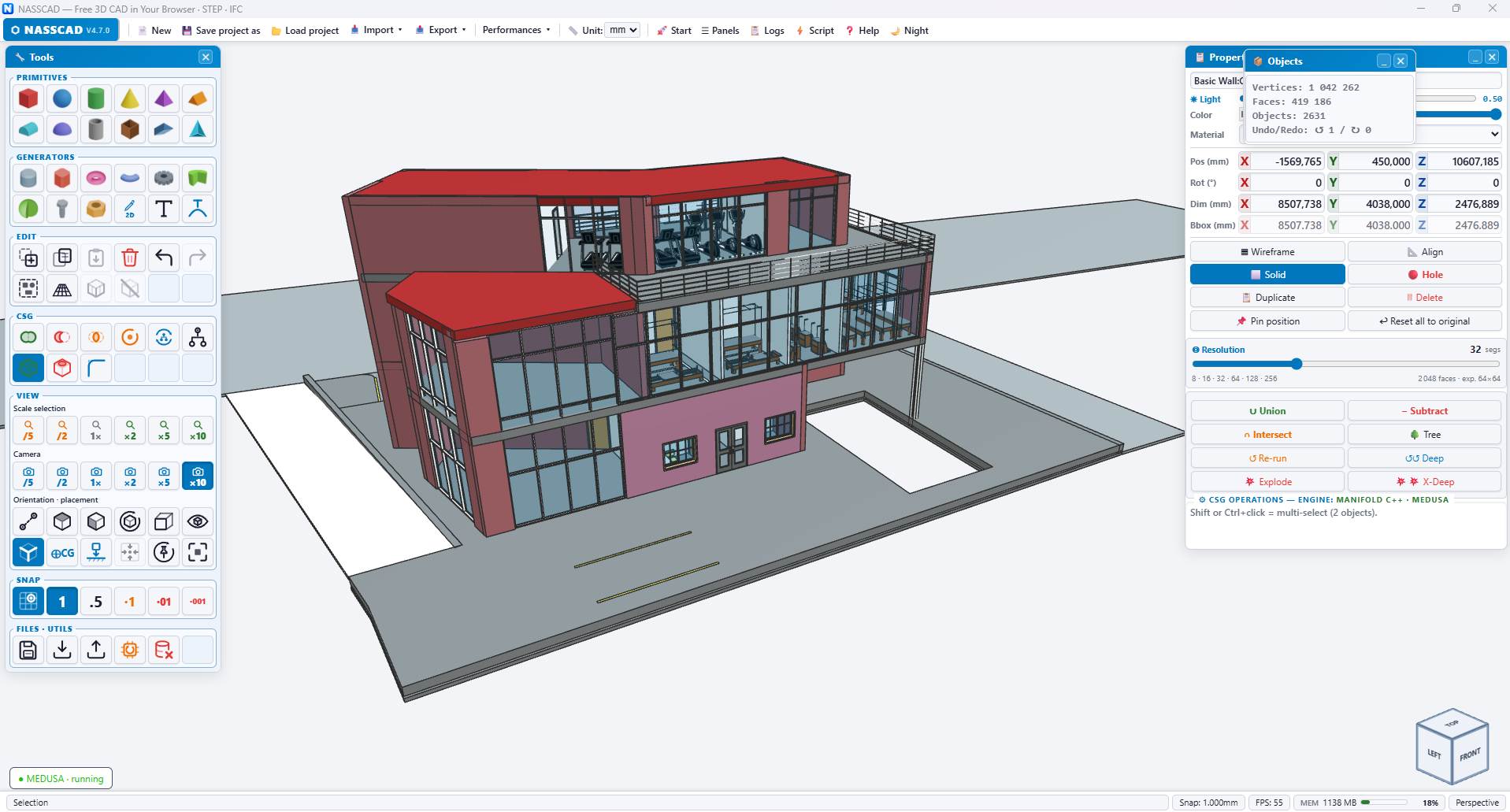1510x812 pixels.
Task: Click the fillet corner CSG icon
Action: click(x=96, y=368)
